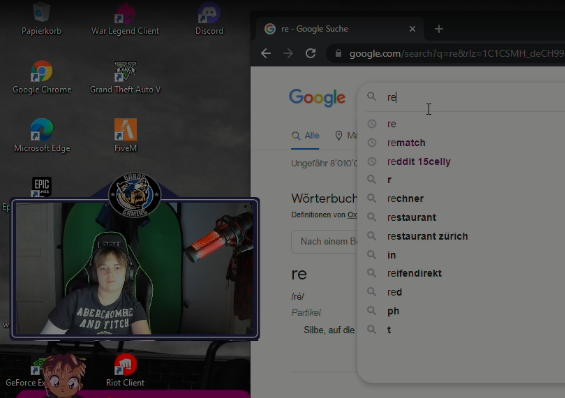Click the 'Nach einem B...' dictionary search field
Screen dimensions: 565x398
click(x=324, y=242)
